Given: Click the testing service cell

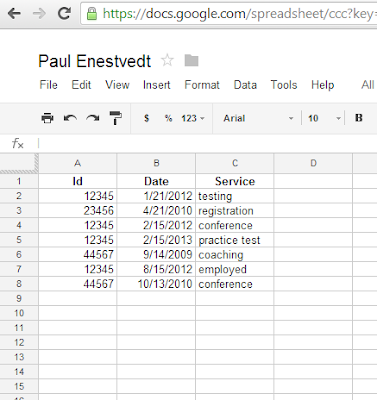Looking at the screenshot, I should point(235,196).
